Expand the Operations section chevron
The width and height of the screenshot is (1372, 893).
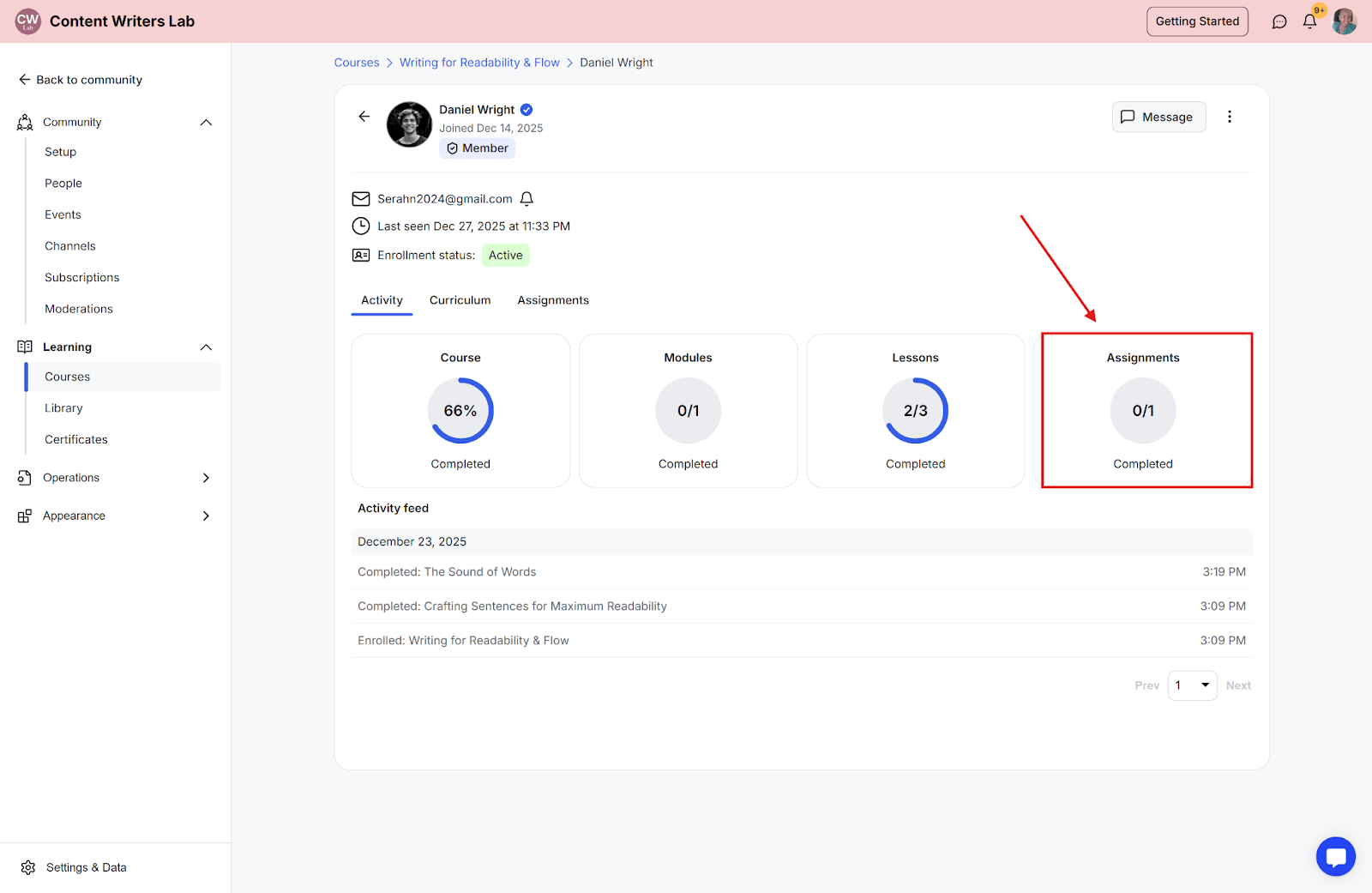tap(206, 478)
